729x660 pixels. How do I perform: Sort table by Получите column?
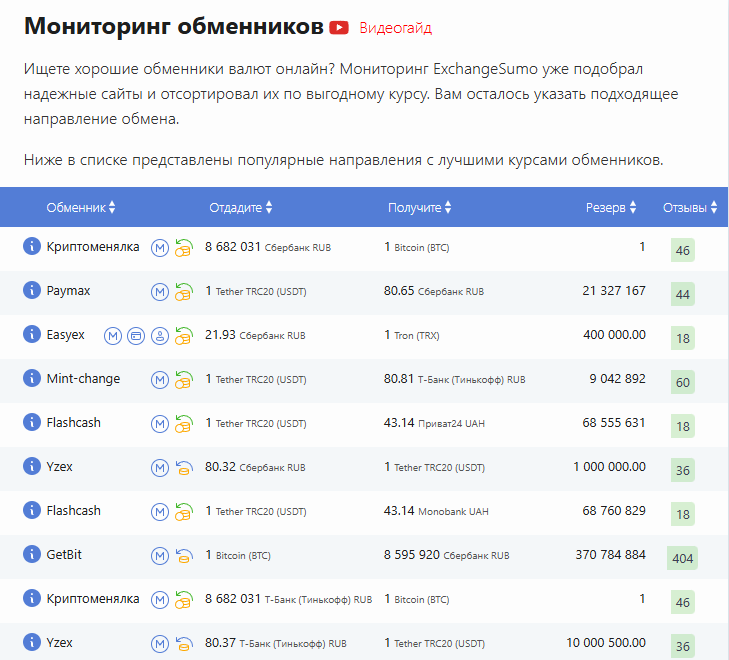tap(419, 207)
